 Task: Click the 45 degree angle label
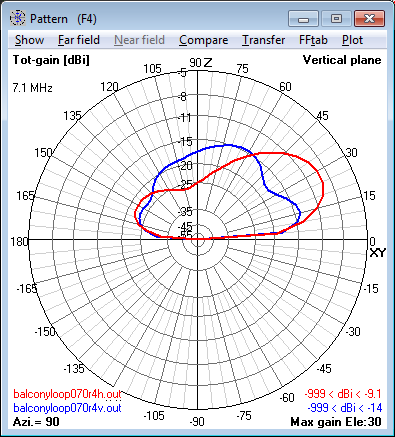(322, 116)
